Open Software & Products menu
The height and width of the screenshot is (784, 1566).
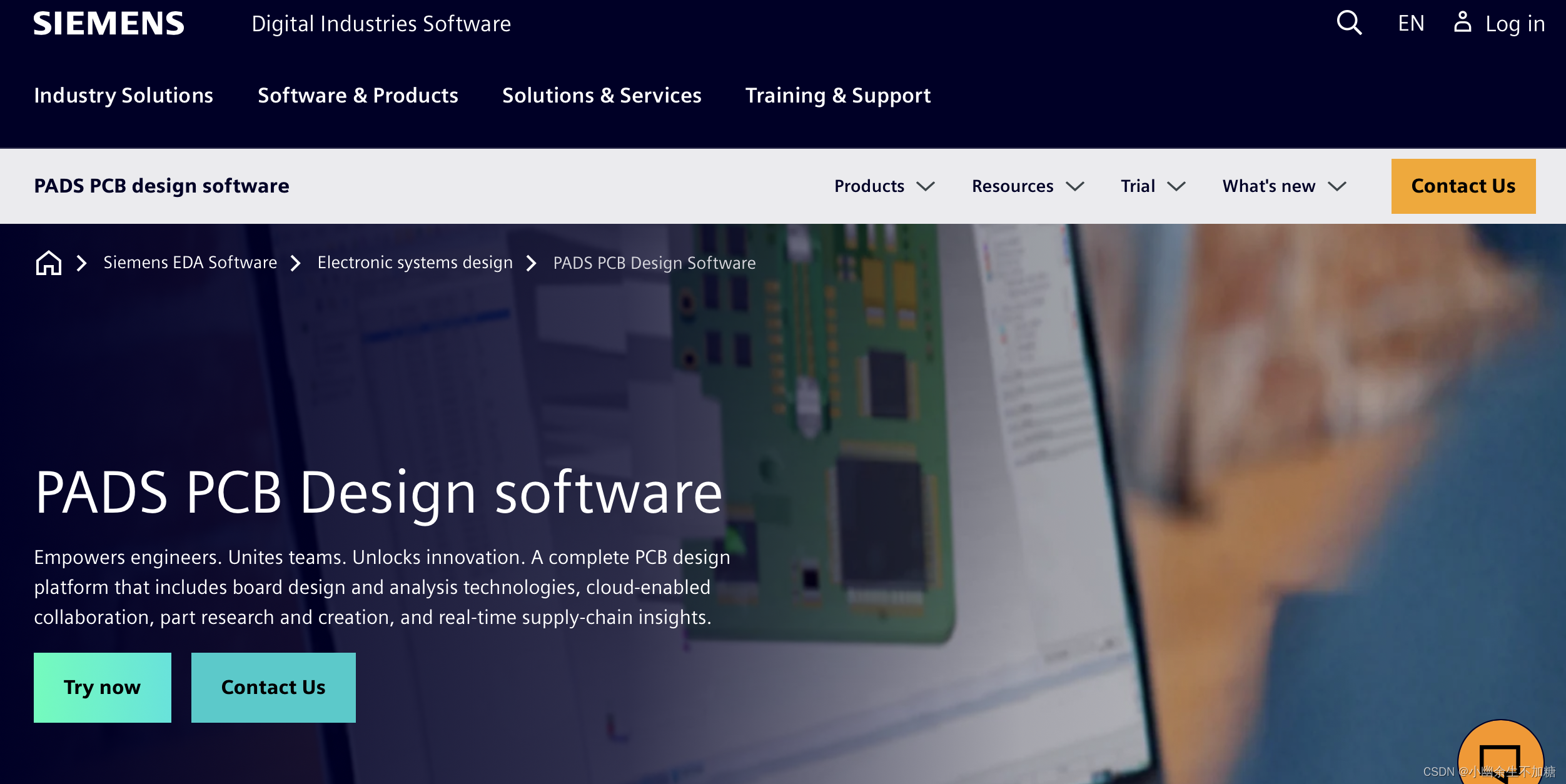pos(358,96)
